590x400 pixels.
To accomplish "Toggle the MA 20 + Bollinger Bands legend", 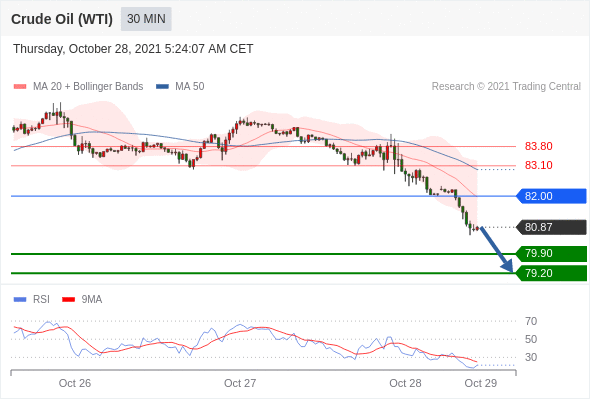I will click(x=88, y=87).
